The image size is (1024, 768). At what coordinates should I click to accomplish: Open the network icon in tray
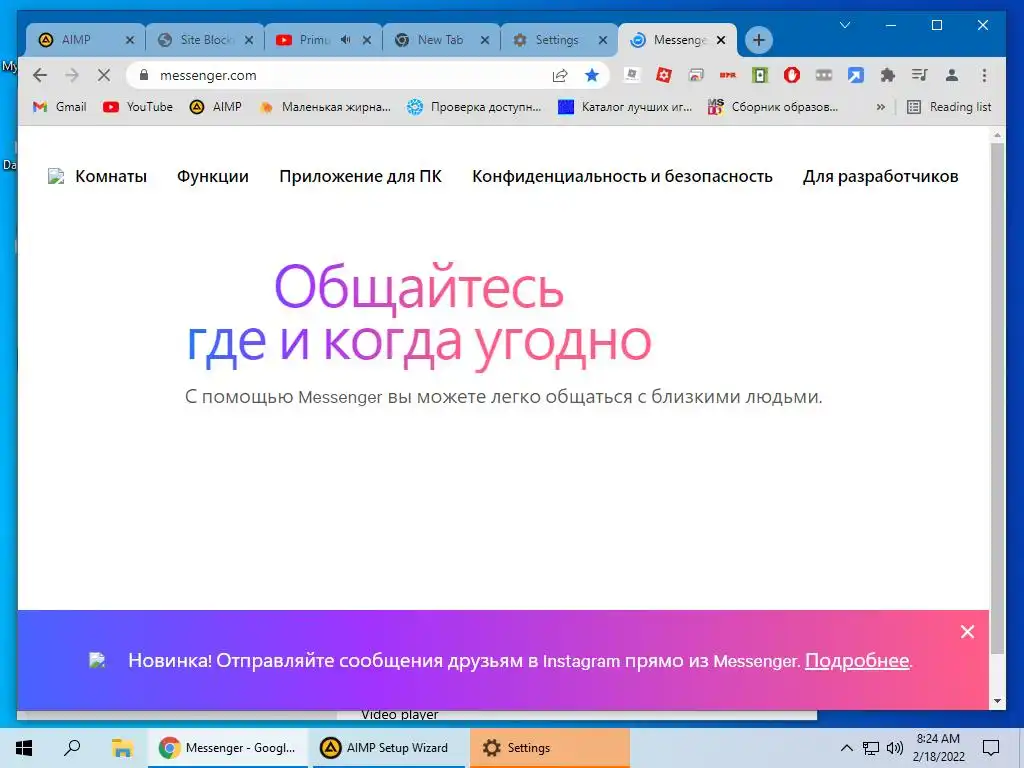871,748
